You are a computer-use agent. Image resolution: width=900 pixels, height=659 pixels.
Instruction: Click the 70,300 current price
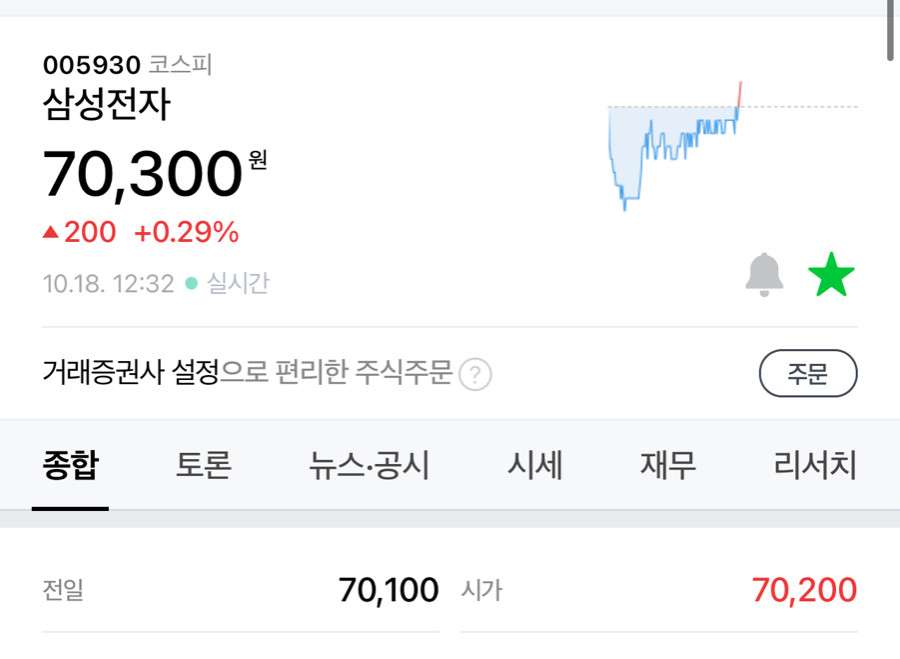pos(142,174)
